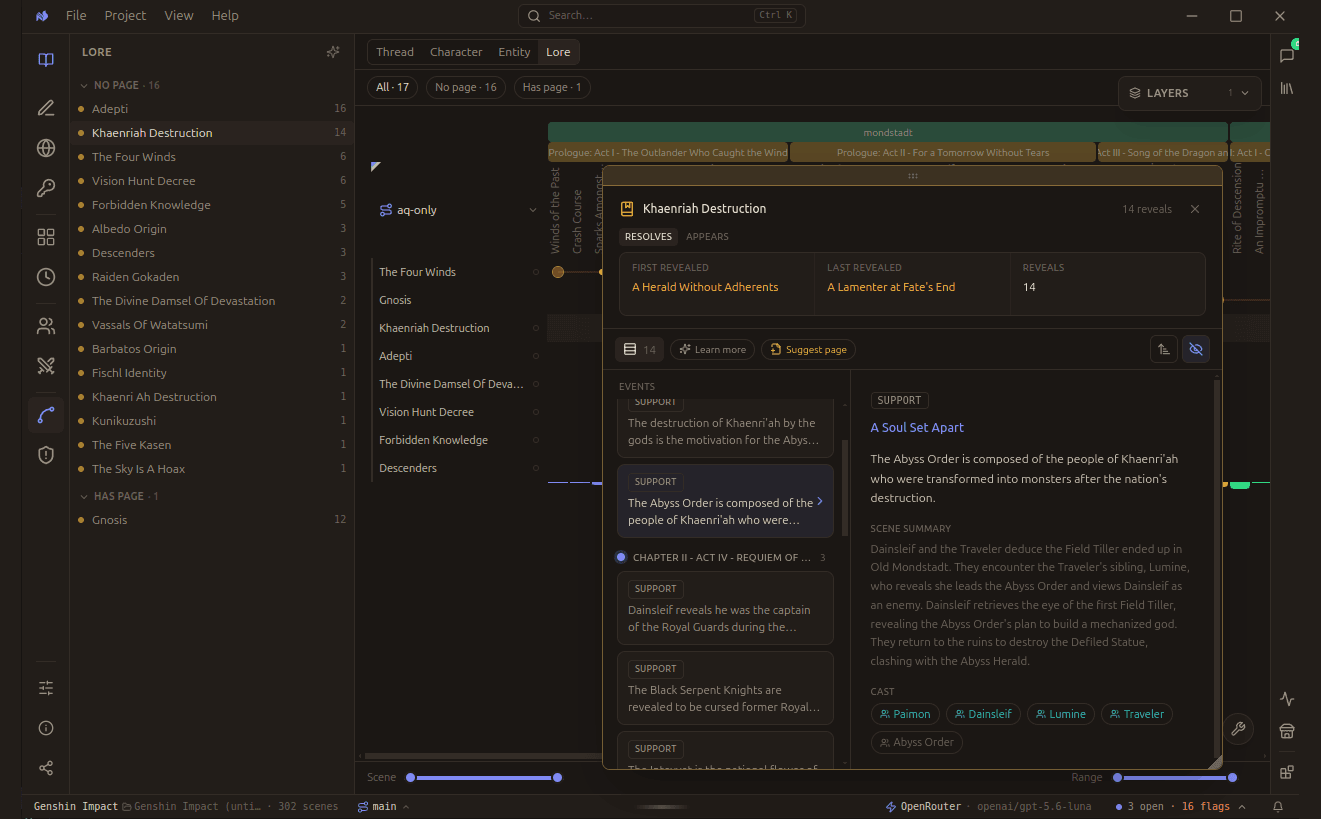Screen dimensions: 1321x819
Task: Click the share icon at the sidebar bottom
Action: (46, 768)
